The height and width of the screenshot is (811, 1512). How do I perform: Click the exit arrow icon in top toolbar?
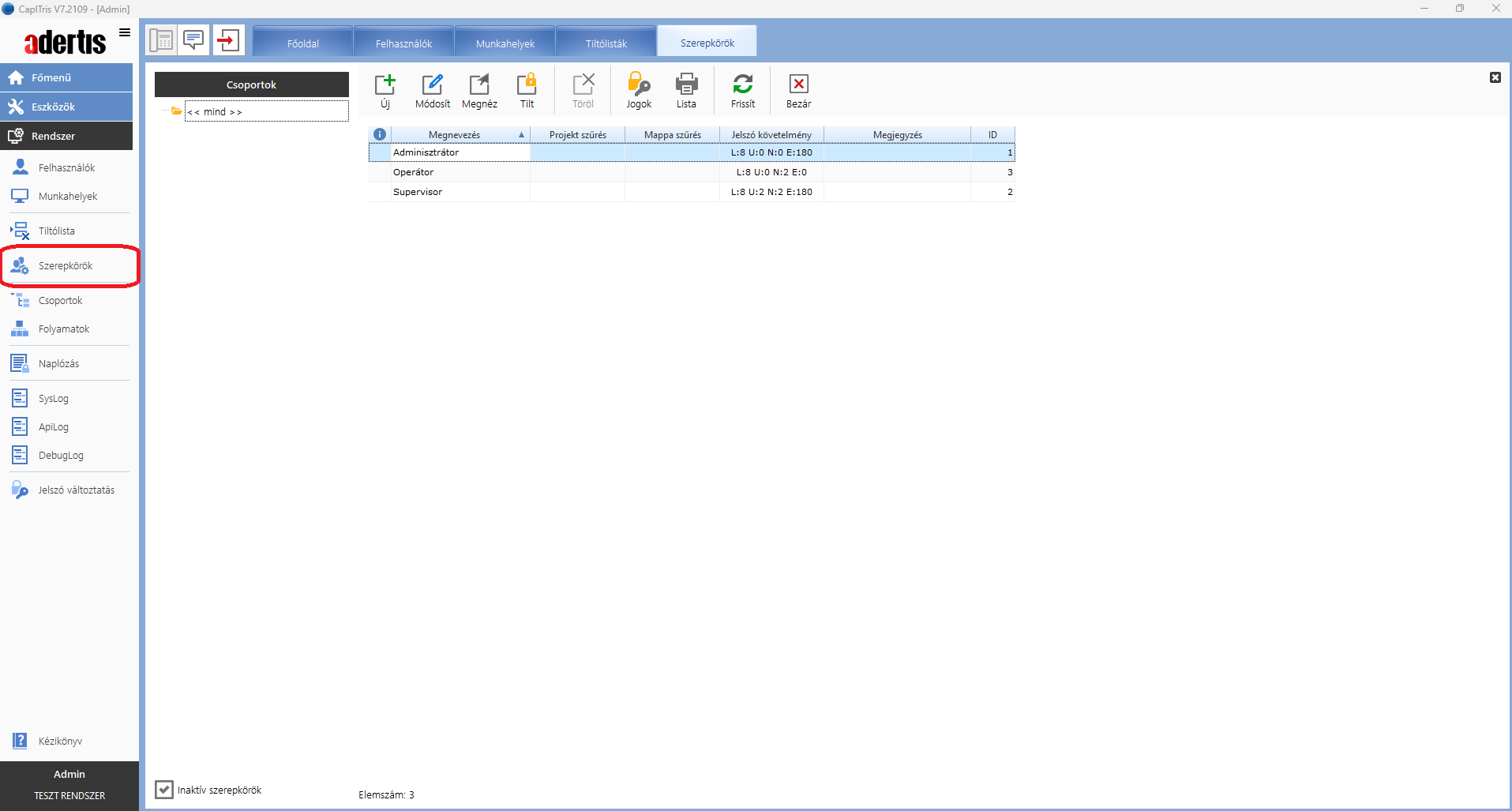(x=228, y=40)
